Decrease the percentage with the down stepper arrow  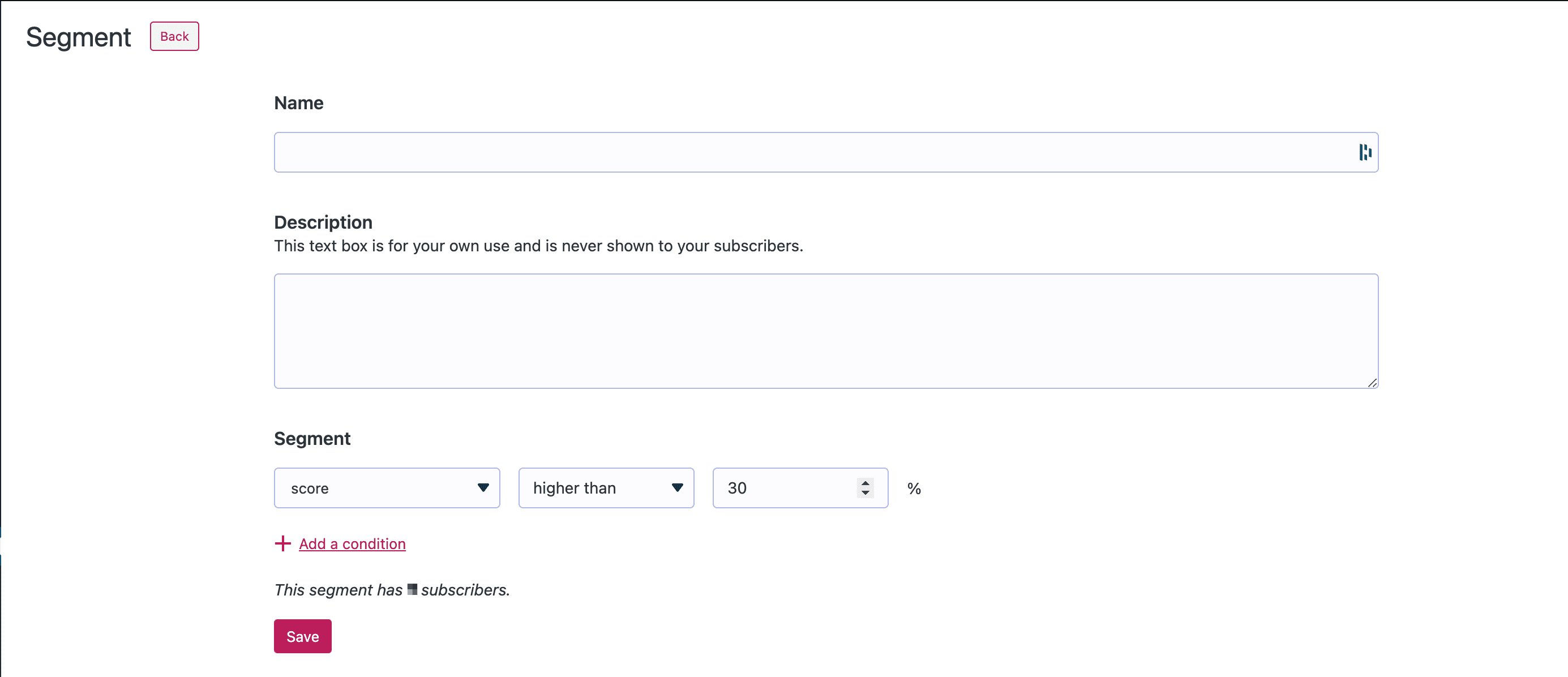click(x=865, y=492)
